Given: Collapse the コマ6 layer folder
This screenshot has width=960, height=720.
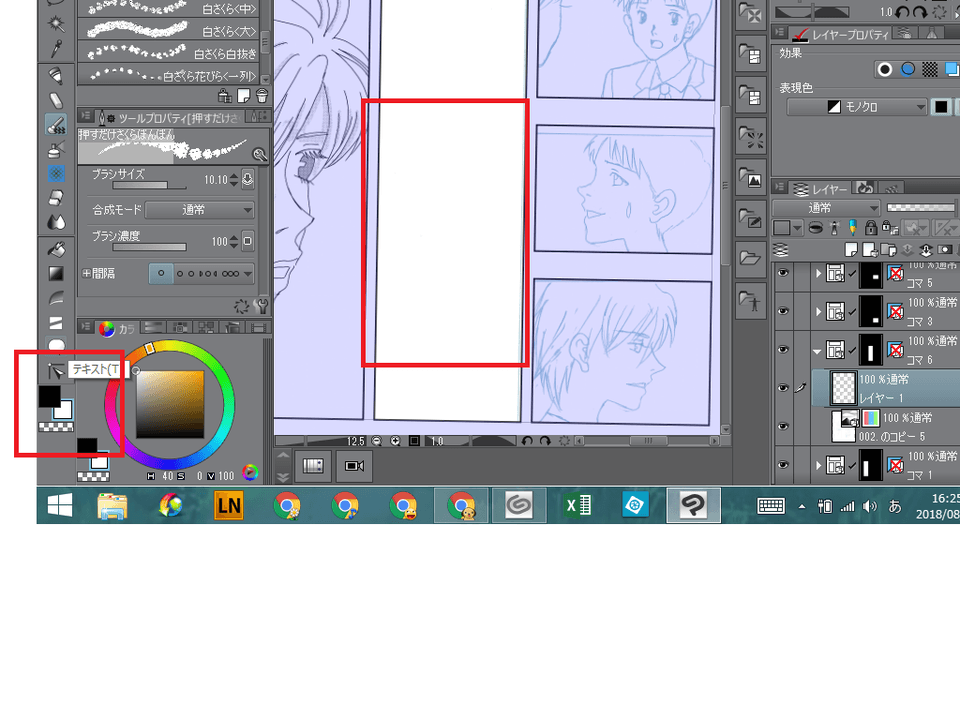Looking at the screenshot, I should pyautogui.click(x=816, y=351).
